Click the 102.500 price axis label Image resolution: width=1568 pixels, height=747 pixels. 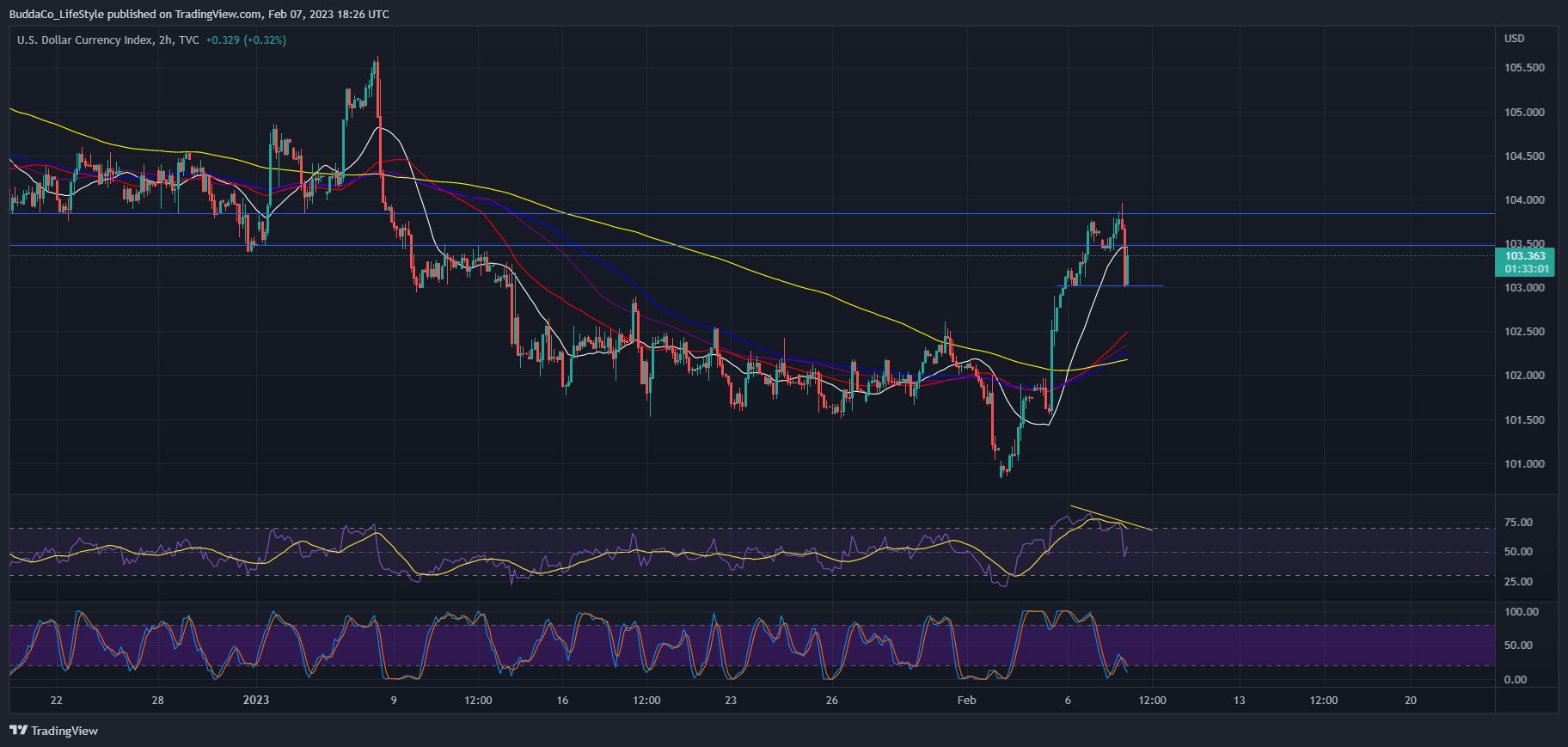pyautogui.click(x=1524, y=332)
